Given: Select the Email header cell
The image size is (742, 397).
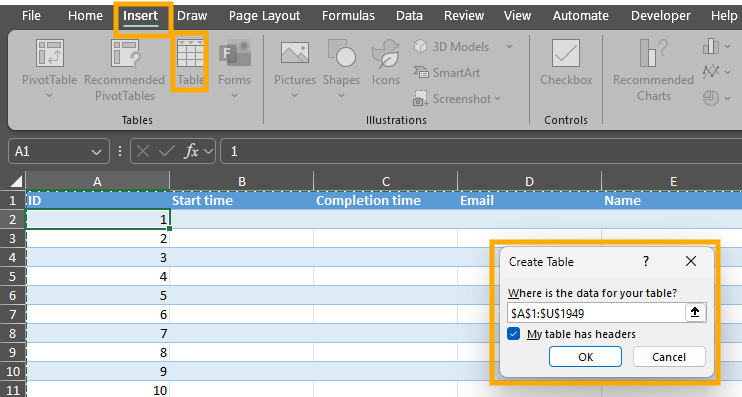Looking at the screenshot, I should pyautogui.click(x=530, y=201).
